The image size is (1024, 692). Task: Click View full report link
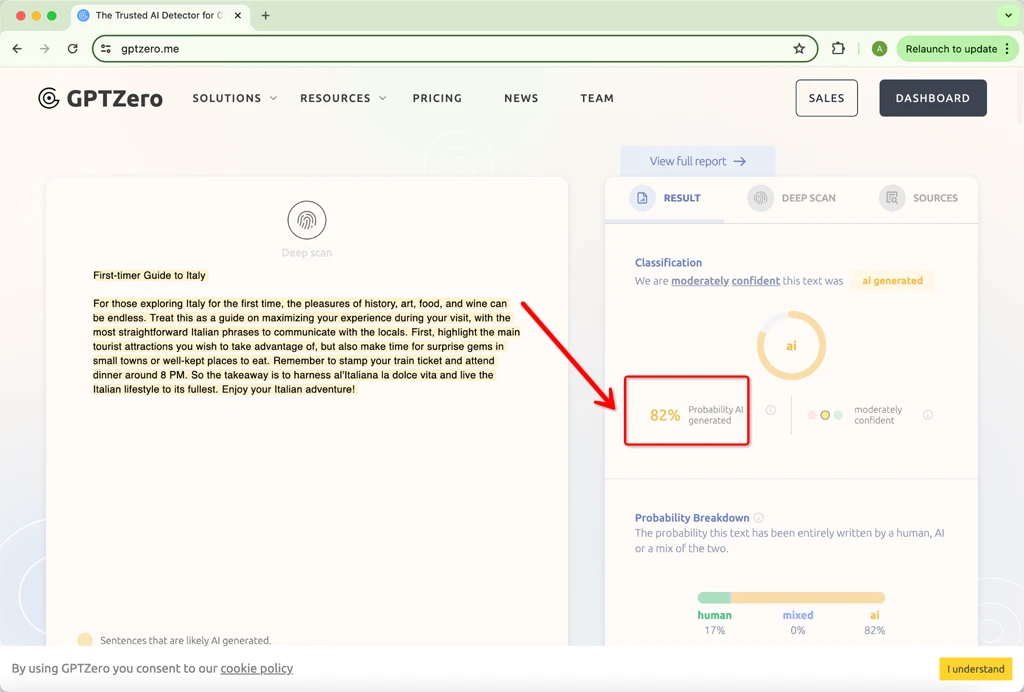(697, 161)
